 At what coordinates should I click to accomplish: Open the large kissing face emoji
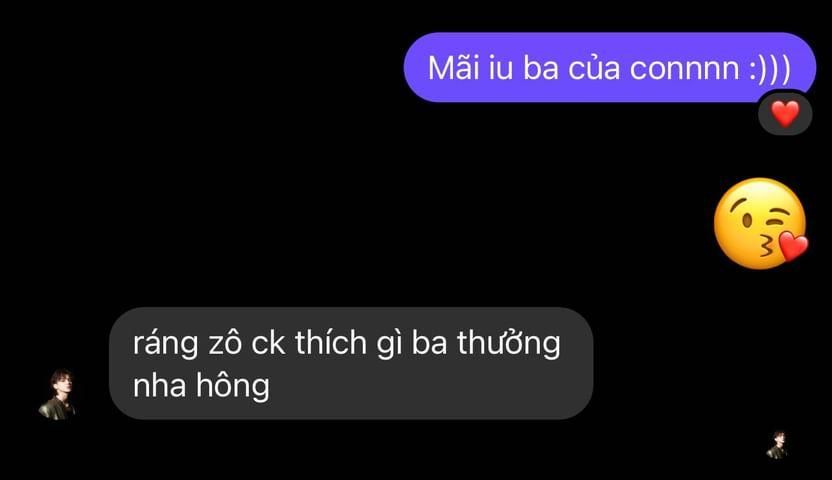click(761, 223)
